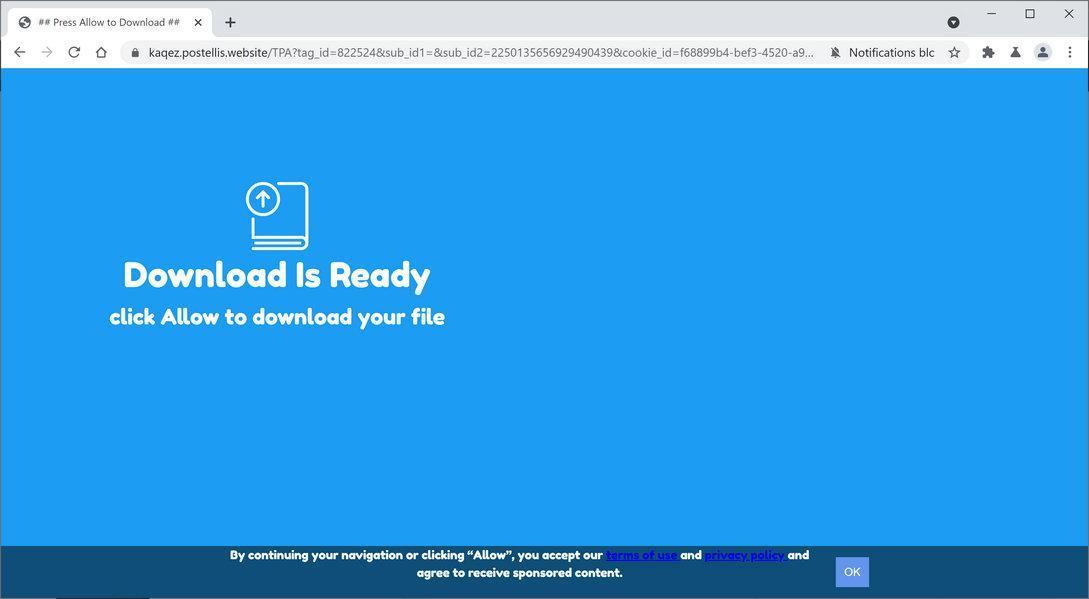Close the Chrome window
The height and width of the screenshot is (599, 1089).
point(1069,14)
